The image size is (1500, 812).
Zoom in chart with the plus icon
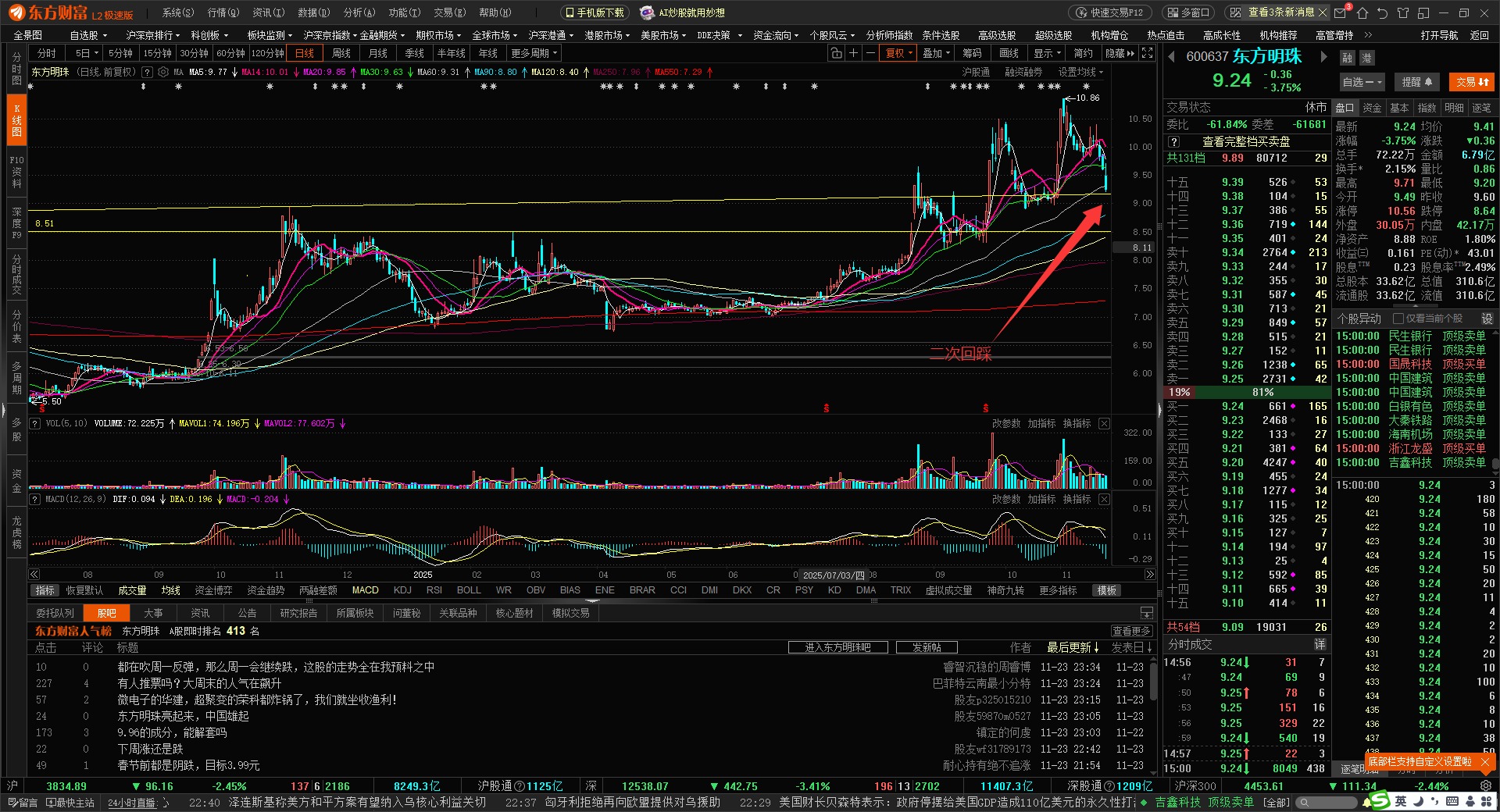coord(853,53)
